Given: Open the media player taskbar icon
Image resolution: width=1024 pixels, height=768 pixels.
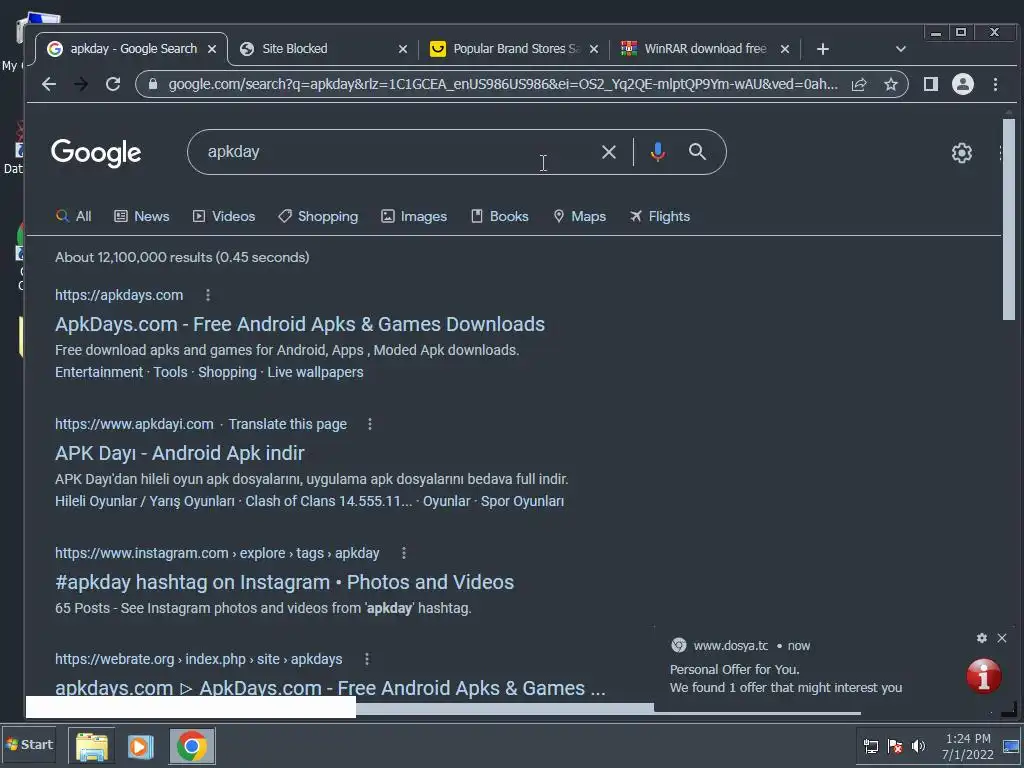Looking at the screenshot, I should [x=140, y=746].
